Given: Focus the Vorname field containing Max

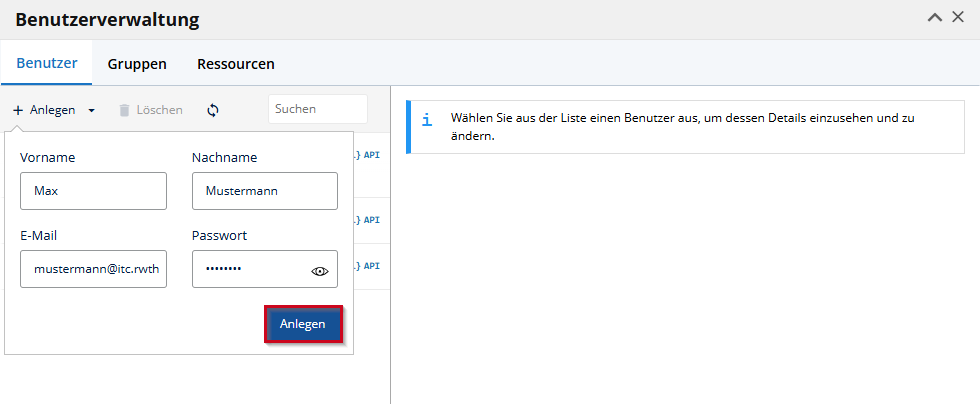Looking at the screenshot, I should click(93, 191).
